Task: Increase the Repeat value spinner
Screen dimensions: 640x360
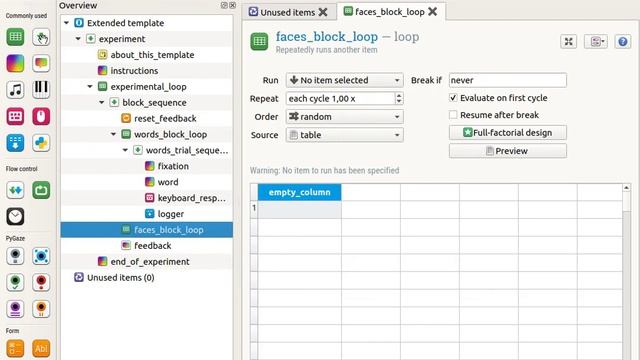Action: pos(399,95)
